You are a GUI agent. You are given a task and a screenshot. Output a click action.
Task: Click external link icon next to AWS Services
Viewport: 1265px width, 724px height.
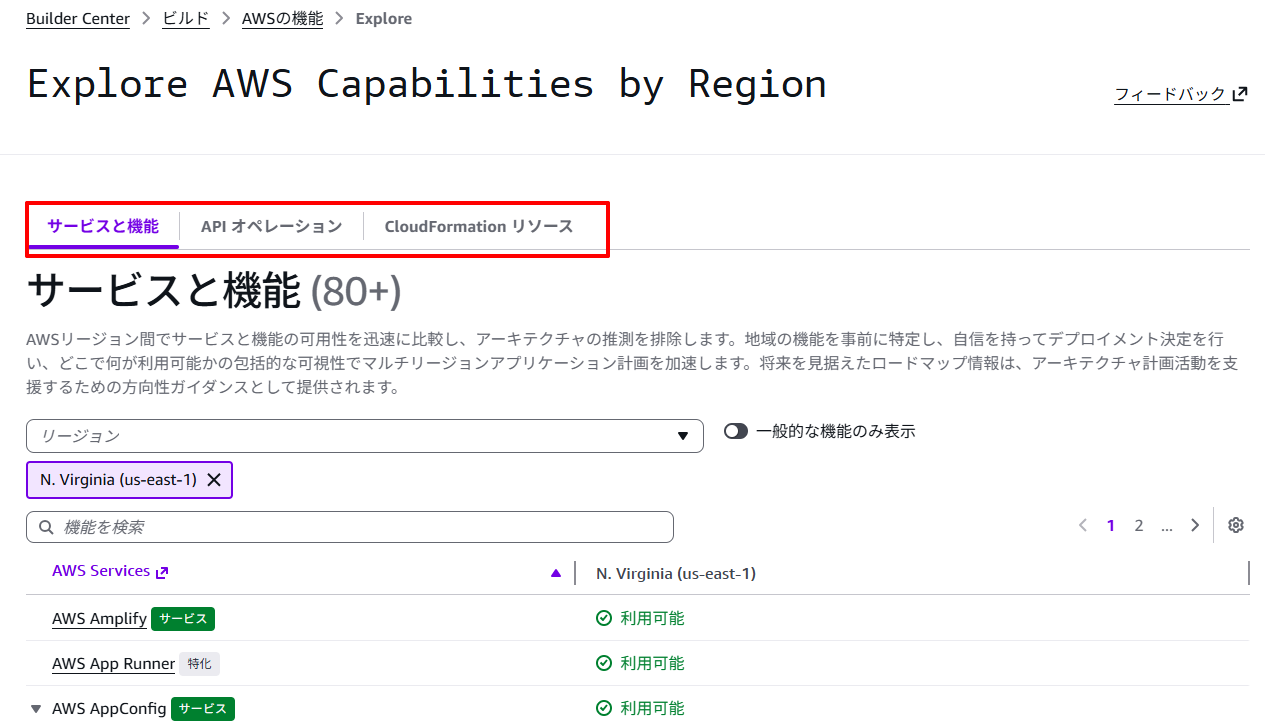tap(162, 572)
